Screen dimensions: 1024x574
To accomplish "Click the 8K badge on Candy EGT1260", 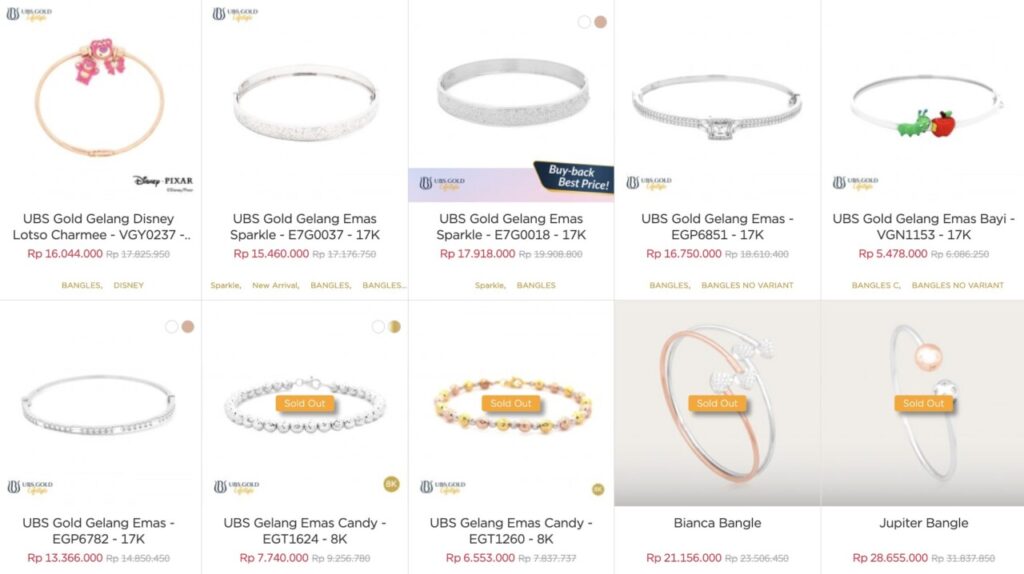I will [x=598, y=489].
